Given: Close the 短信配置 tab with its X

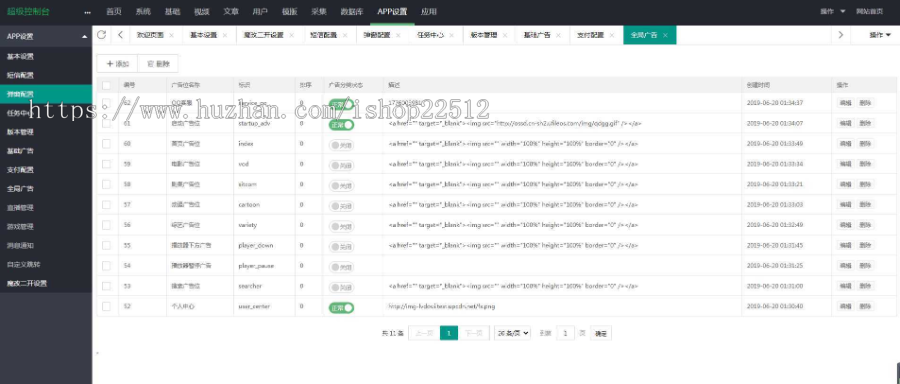Looking at the screenshot, I should 344,35.
